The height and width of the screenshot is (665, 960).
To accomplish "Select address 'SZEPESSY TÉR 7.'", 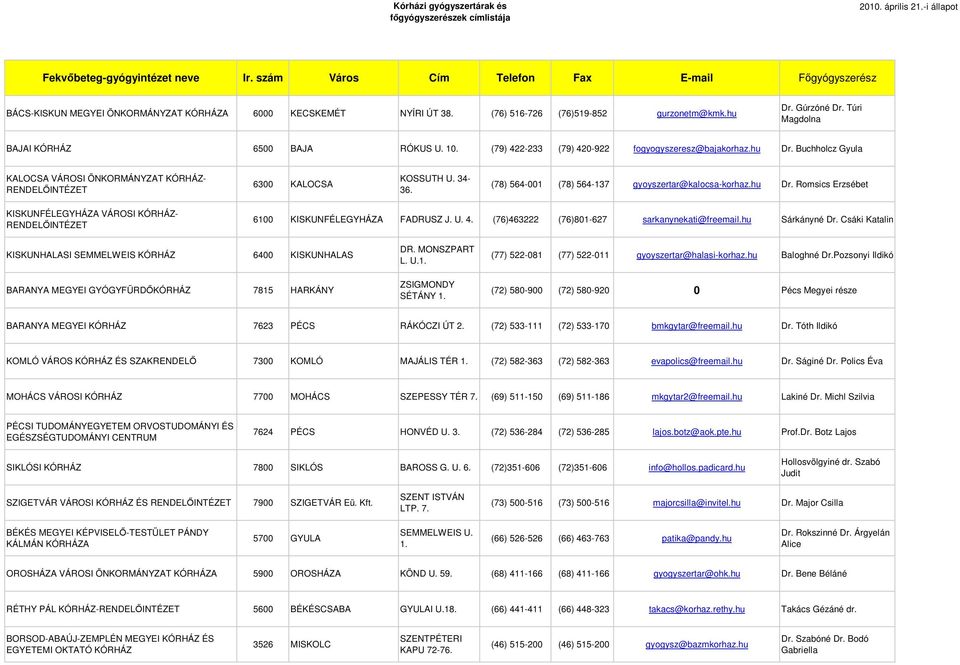I will [x=438, y=397].
